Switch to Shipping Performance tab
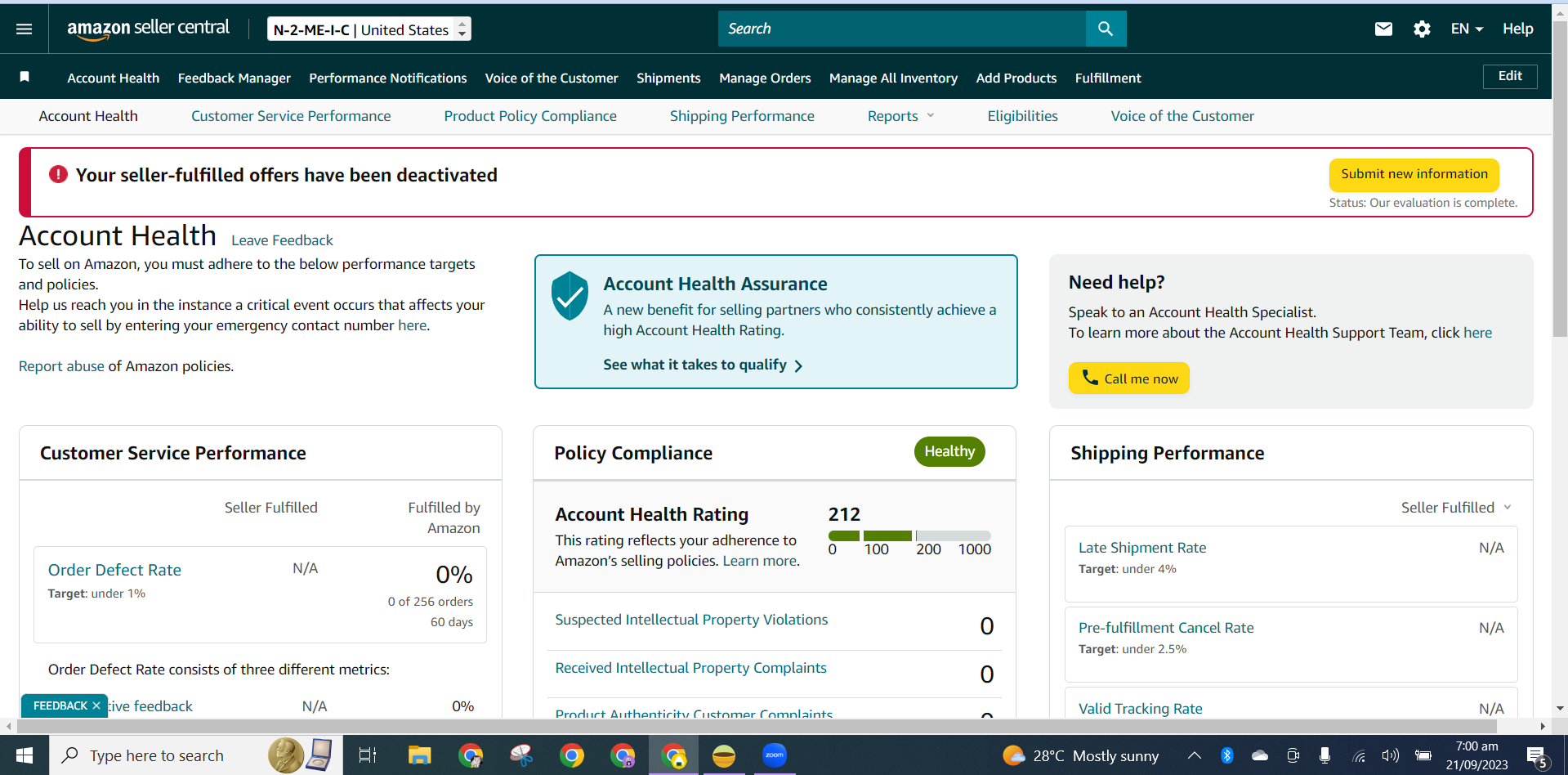Viewport: 1568px width, 775px height. pos(742,116)
